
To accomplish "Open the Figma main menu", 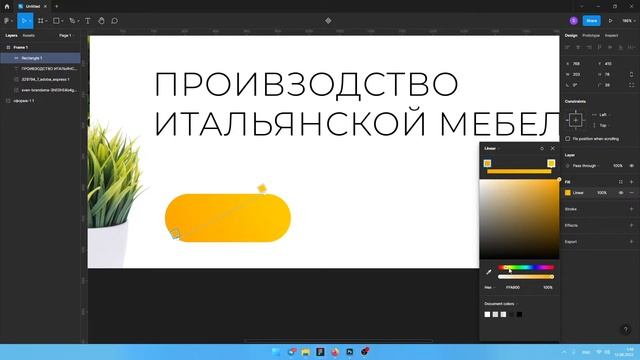I will [7, 21].
